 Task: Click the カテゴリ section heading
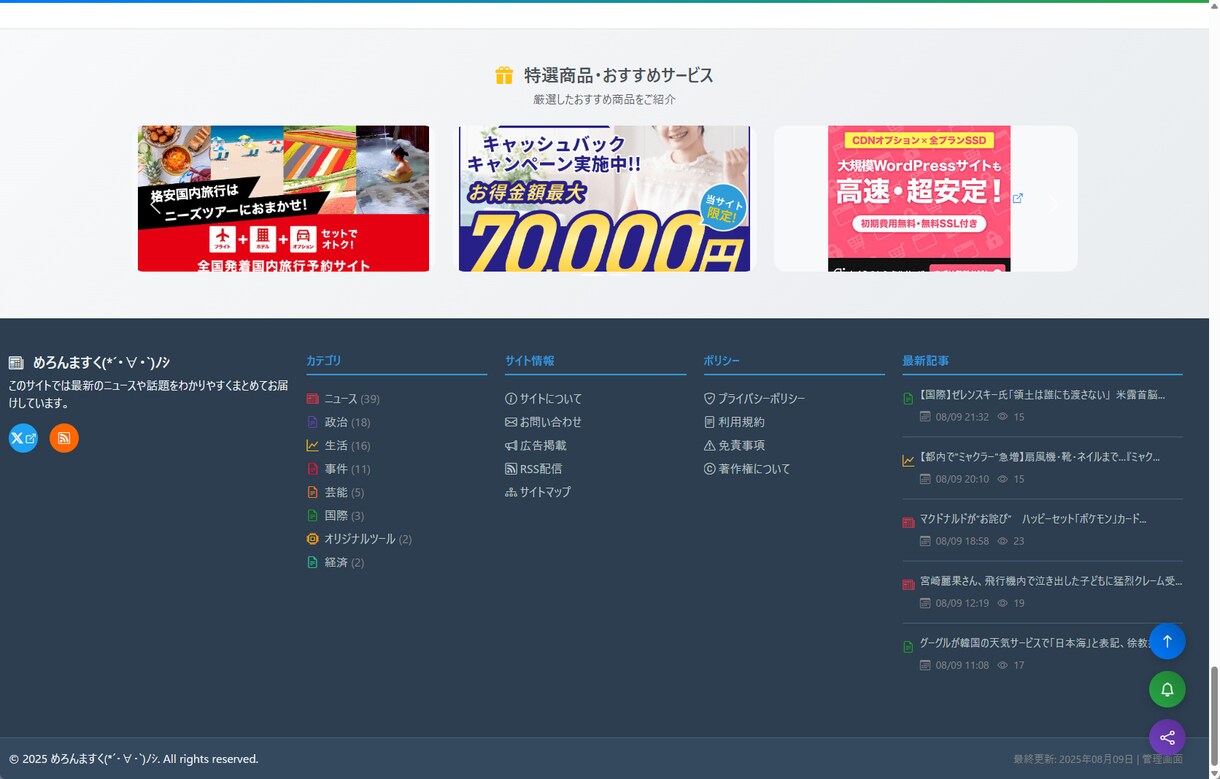pyautogui.click(x=323, y=361)
